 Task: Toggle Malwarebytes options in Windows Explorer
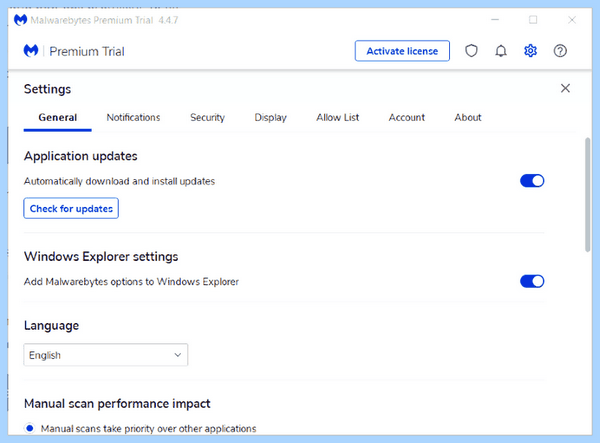tap(532, 282)
